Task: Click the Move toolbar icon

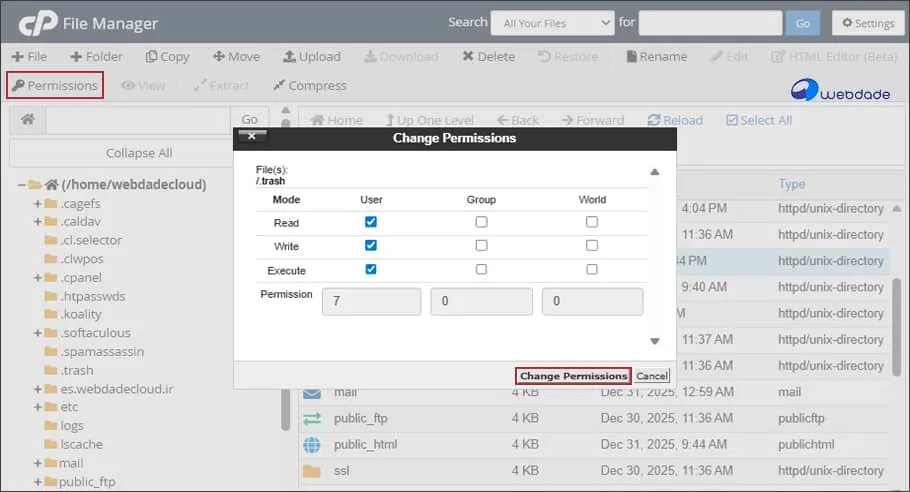Action: pos(218,56)
